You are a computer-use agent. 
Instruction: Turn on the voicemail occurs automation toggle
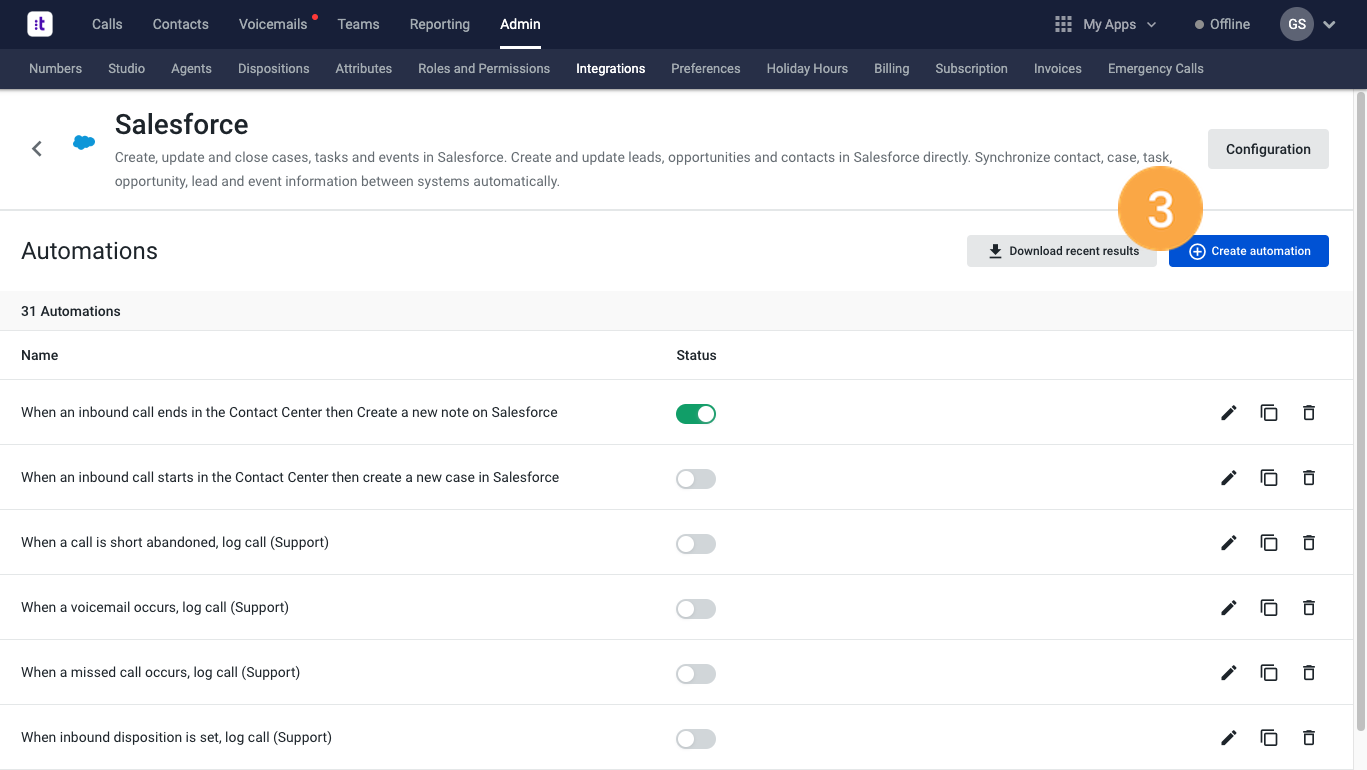coord(696,609)
